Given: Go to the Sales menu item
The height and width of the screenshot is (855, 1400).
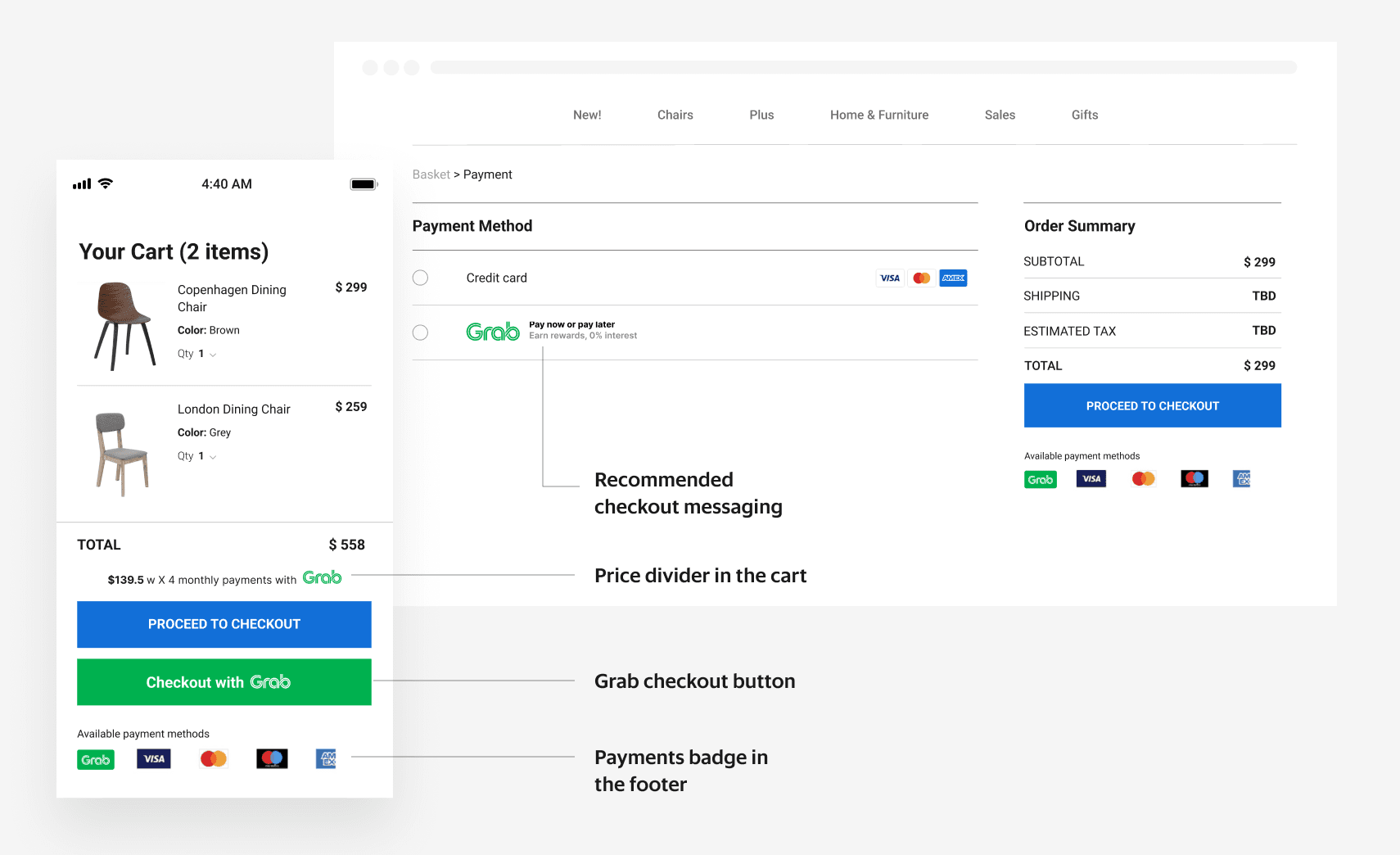Looking at the screenshot, I should (999, 115).
